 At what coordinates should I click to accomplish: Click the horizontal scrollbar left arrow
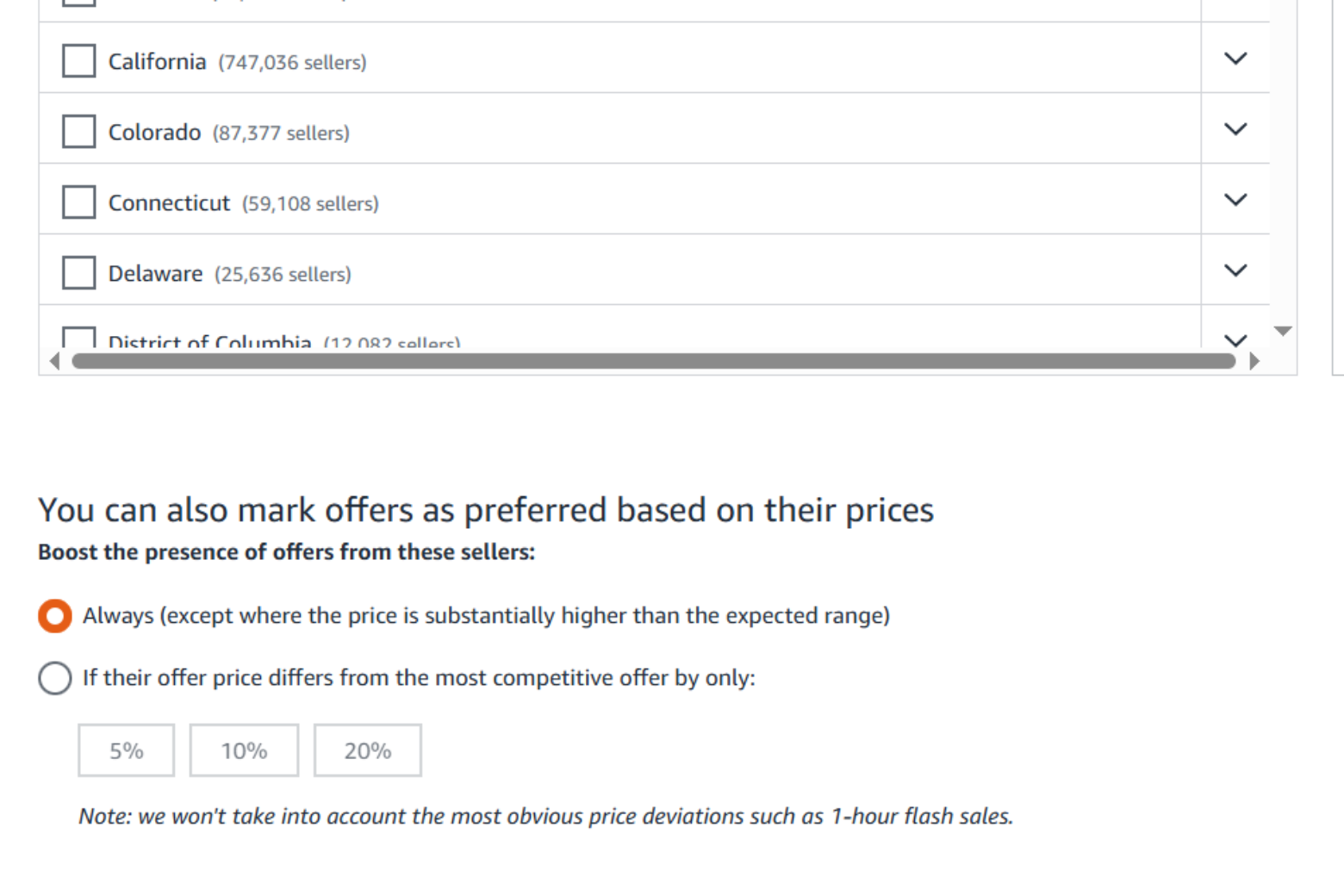pyautogui.click(x=55, y=362)
